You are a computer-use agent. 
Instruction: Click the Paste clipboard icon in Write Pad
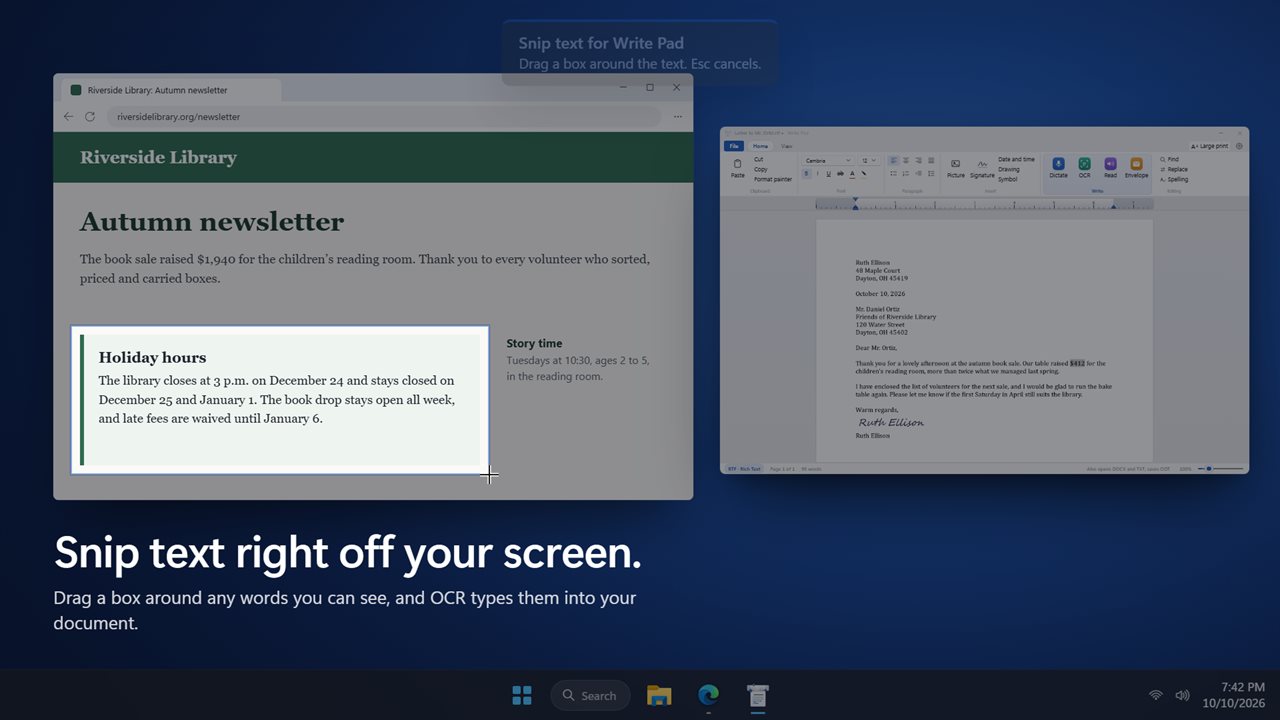[738, 163]
